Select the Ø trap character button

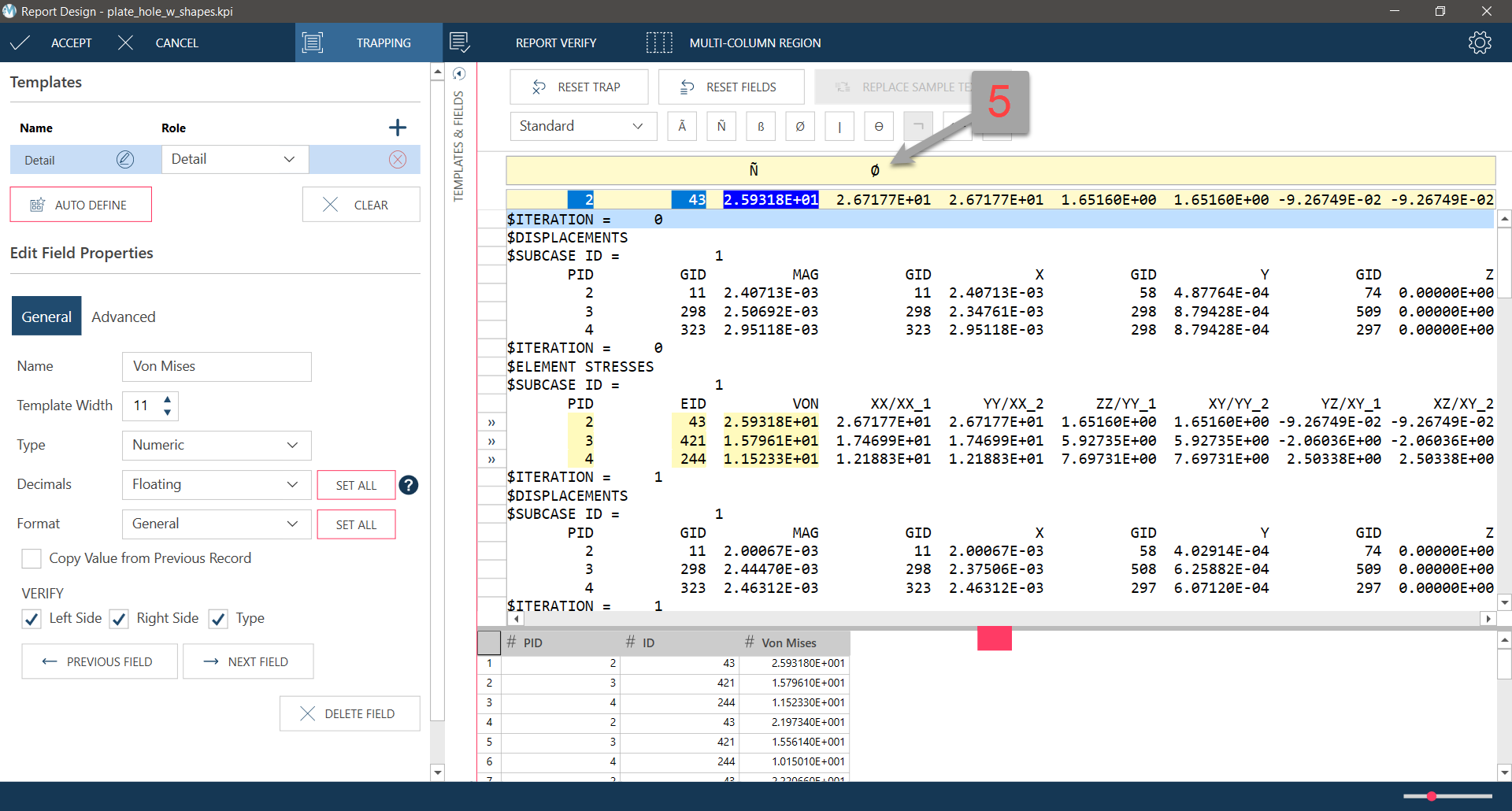click(x=800, y=126)
